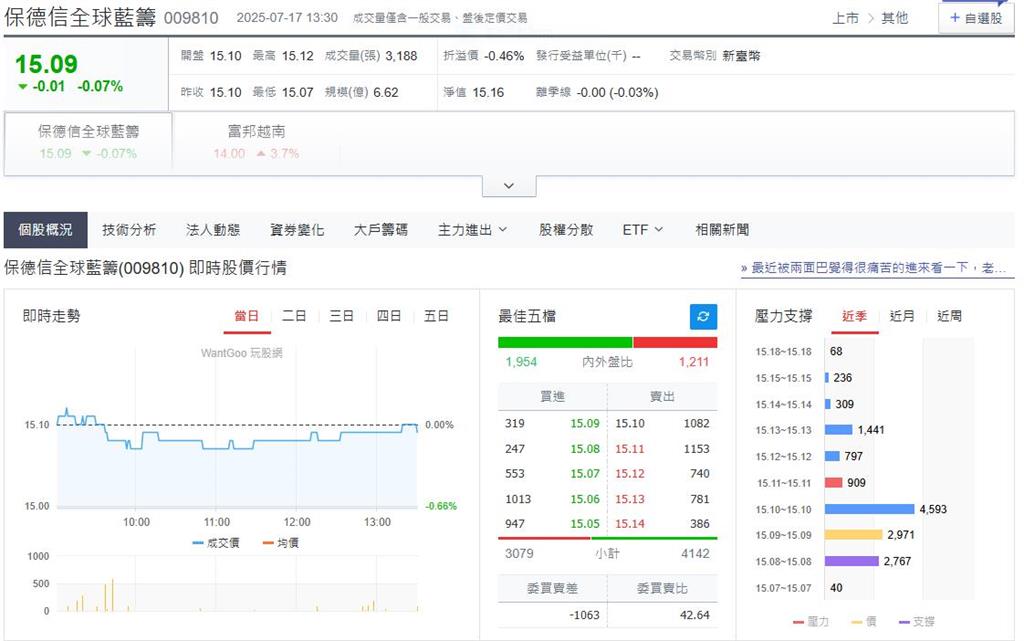Select 當日 intraday chart range
This screenshot has height=641, width=1024.
(x=247, y=317)
